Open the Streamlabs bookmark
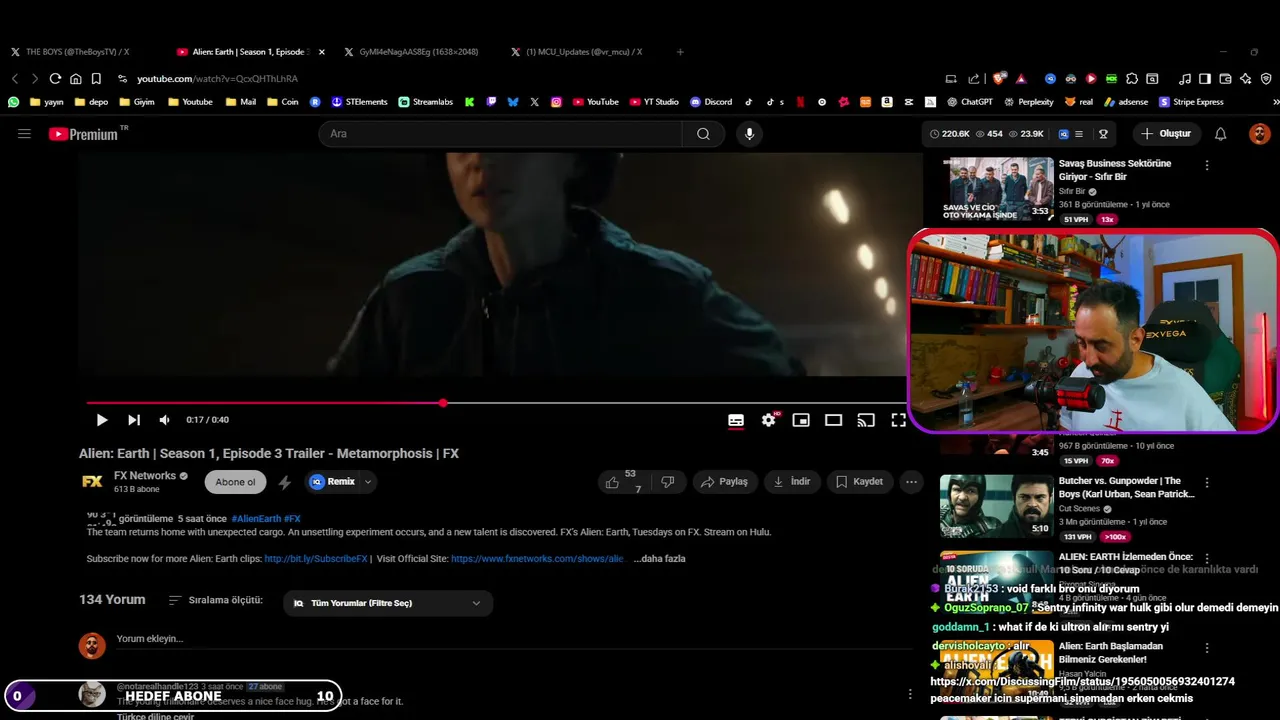 426,102
